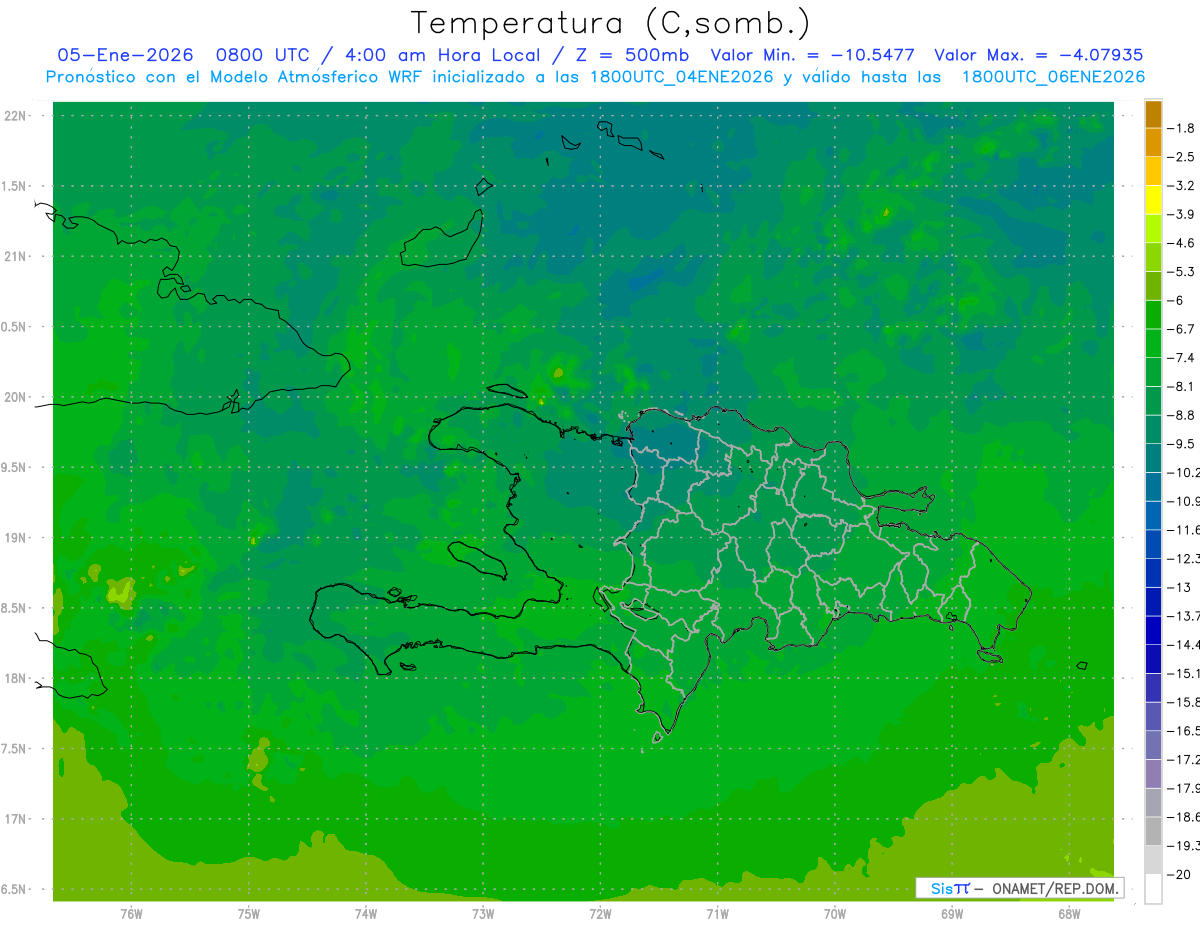
Task: Click the '-6' color bar label
Action: (1175, 300)
